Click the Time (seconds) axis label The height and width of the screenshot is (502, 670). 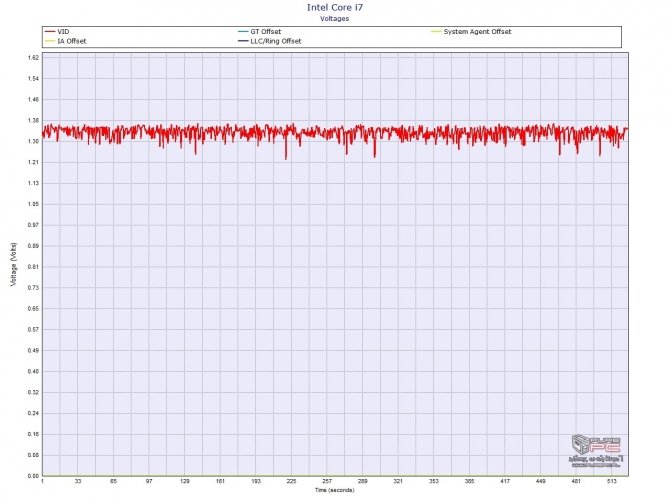coord(335,490)
